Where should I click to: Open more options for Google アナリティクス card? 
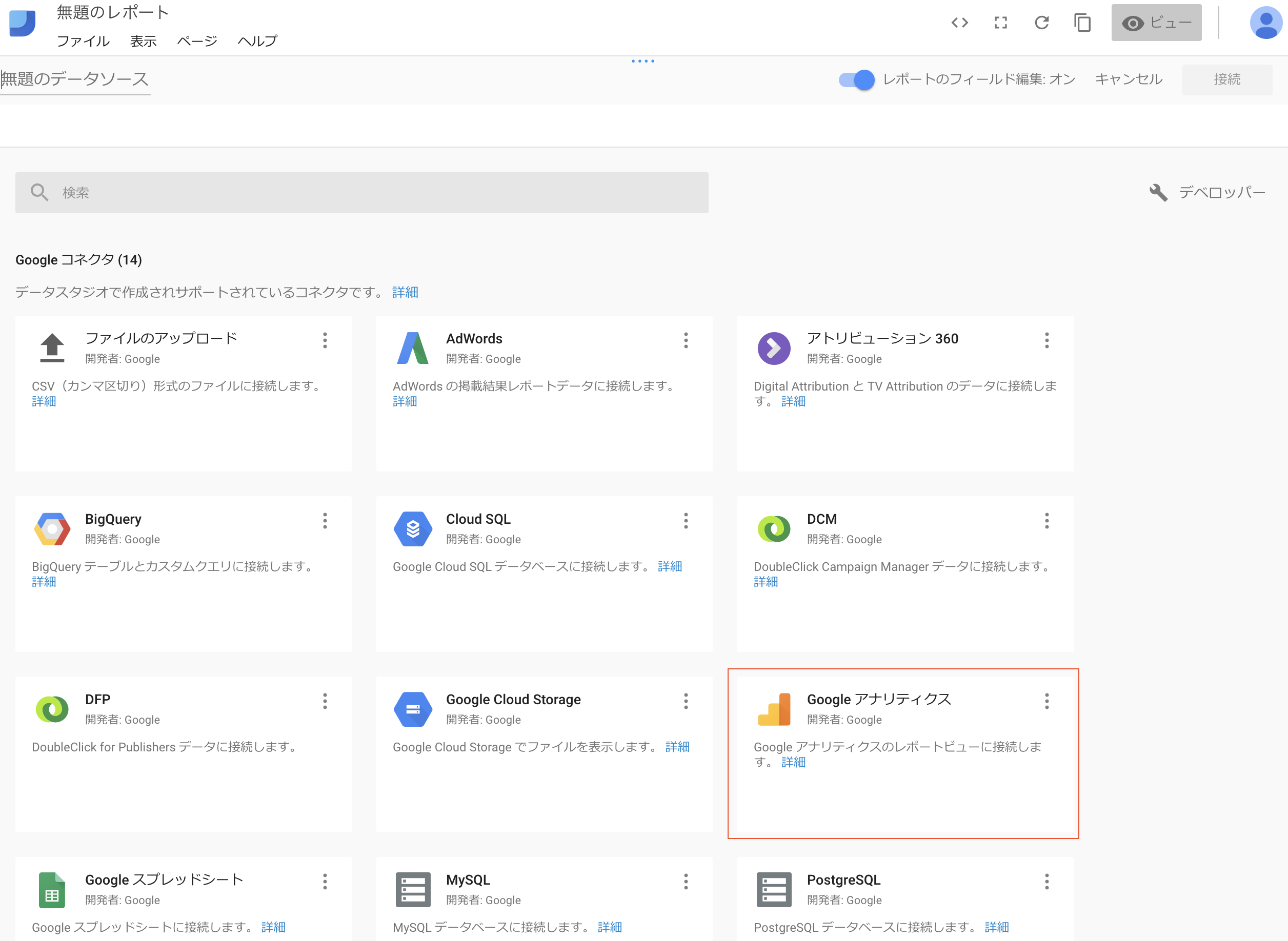coord(1046,701)
